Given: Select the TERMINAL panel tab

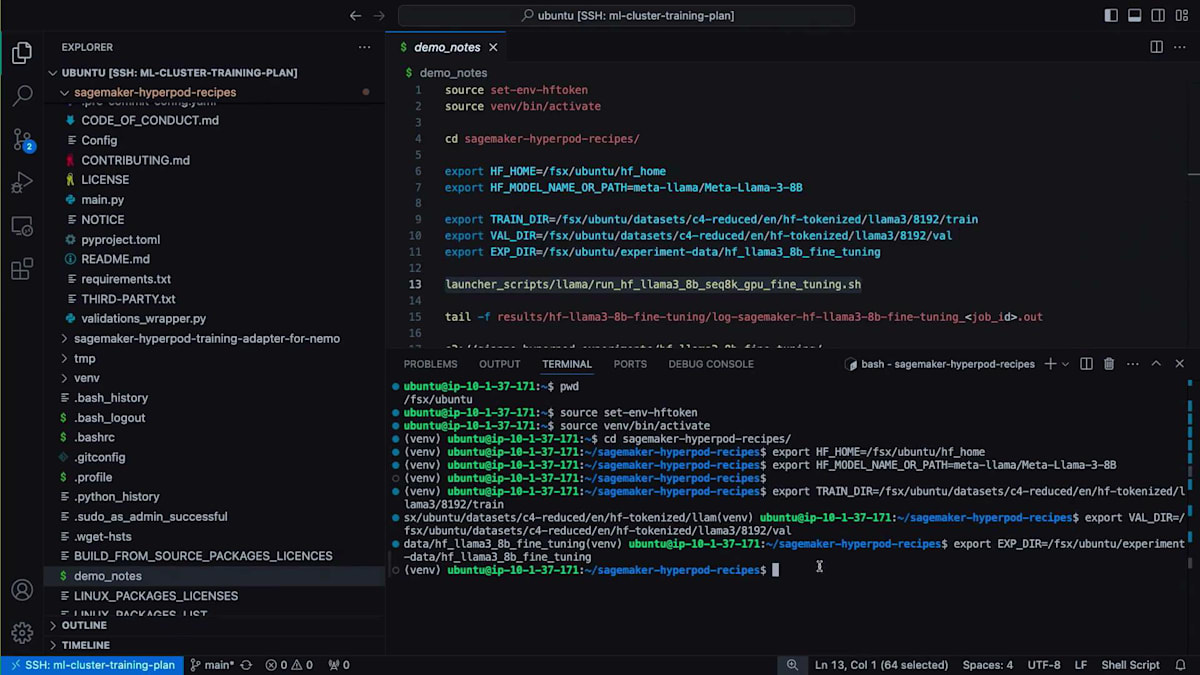Looking at the screenshot, I should coord(567,364).
